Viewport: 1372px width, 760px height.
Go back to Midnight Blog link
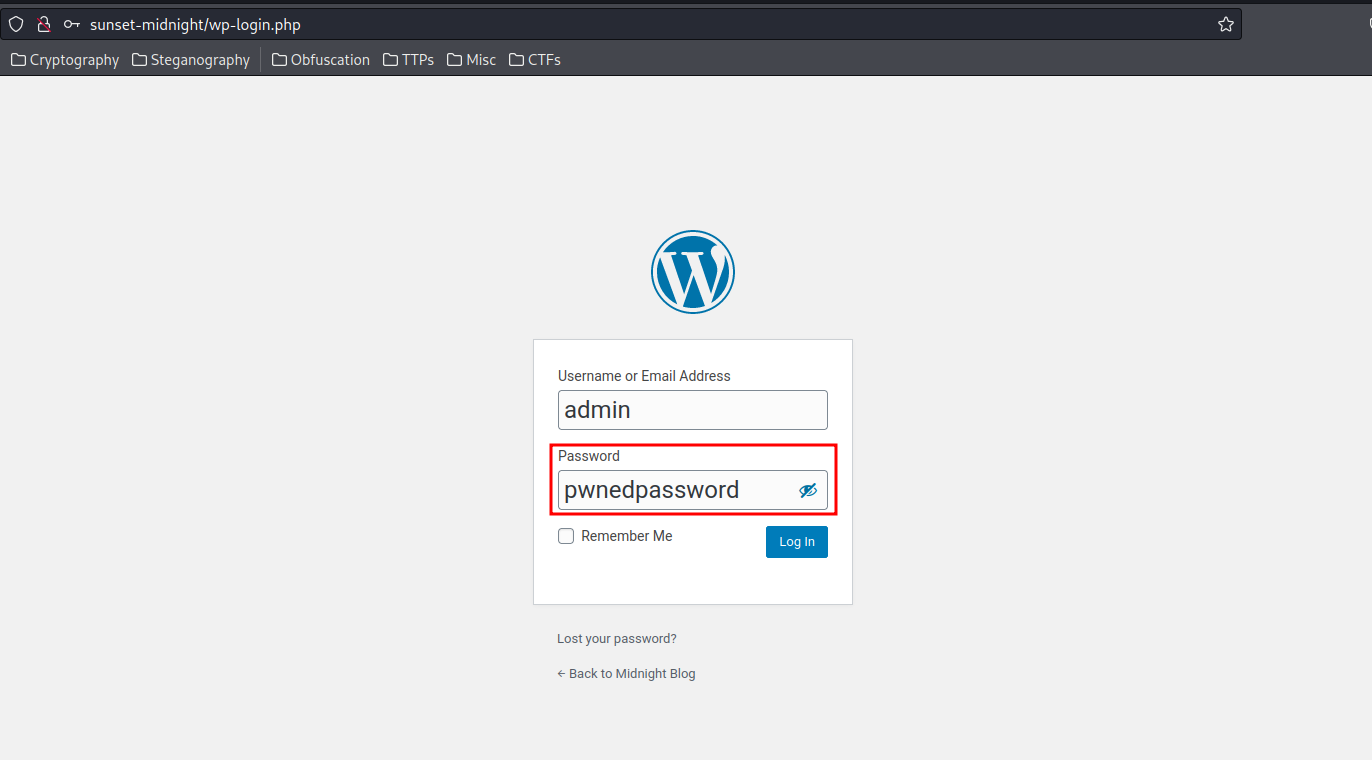(626, 674)
